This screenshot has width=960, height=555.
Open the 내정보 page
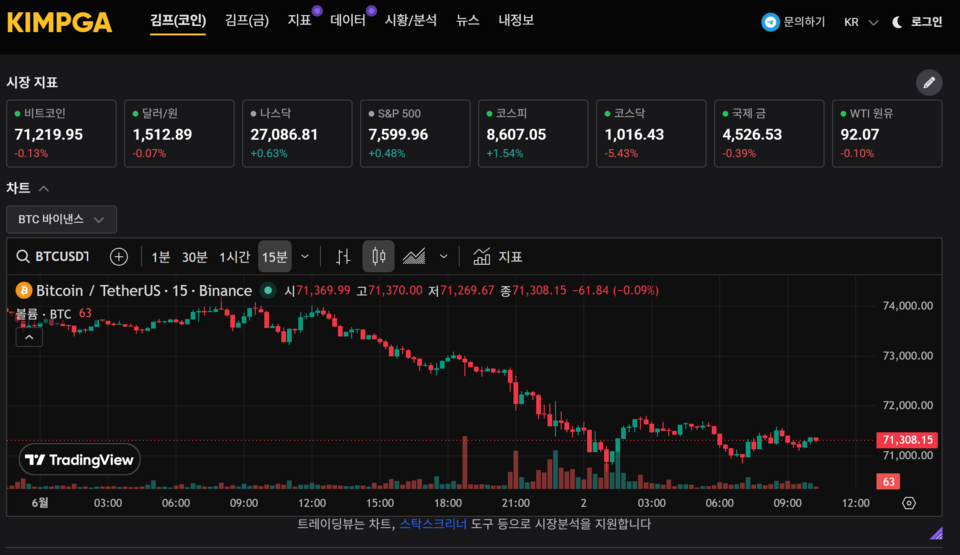pos(516,21)
